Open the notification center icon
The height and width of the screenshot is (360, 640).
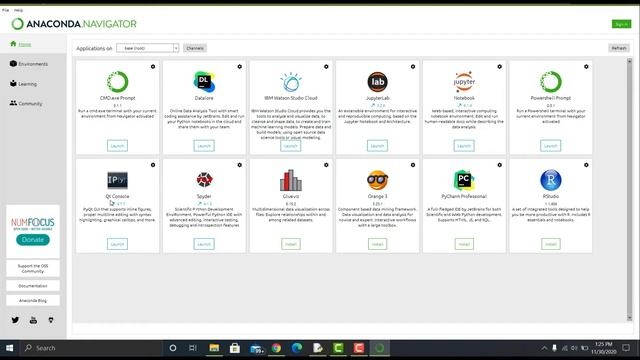coord(626,348)
